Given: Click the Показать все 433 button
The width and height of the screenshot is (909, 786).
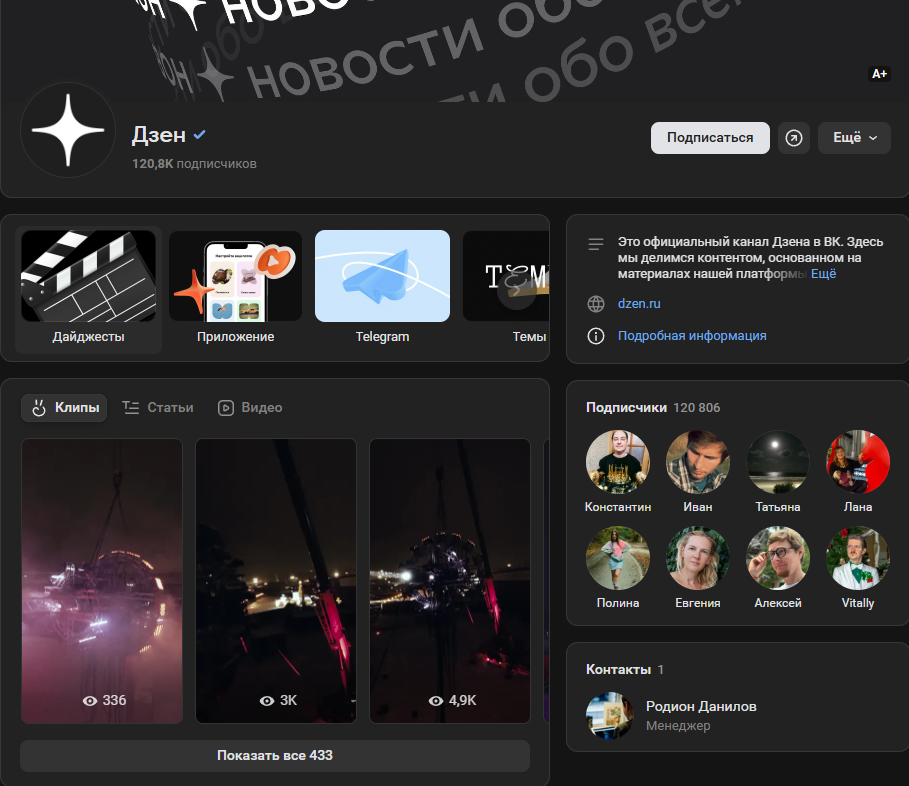Looking at the screenshot, I should tap(275, 756).
